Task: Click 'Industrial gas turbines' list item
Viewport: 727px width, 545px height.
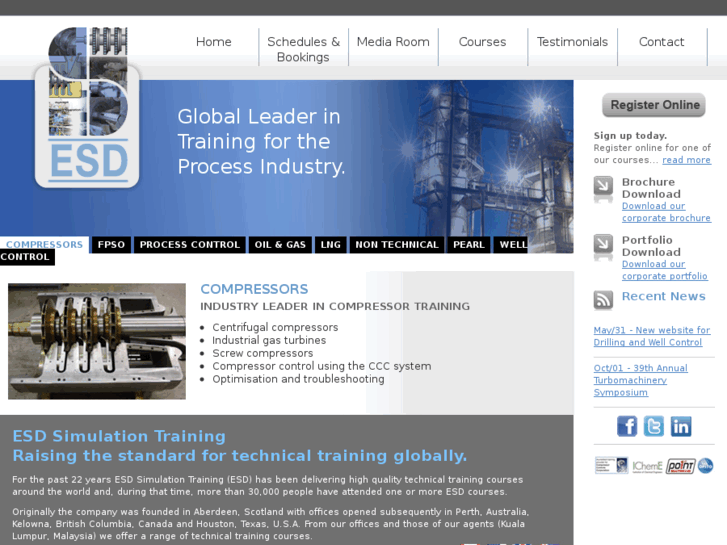Action: coord(269,340)
